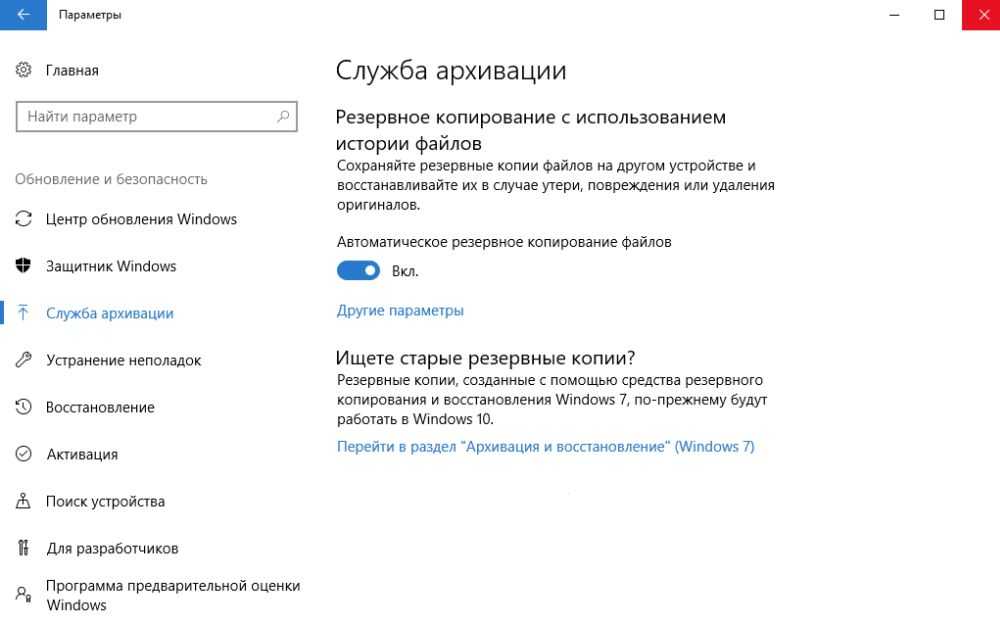Turn off automatic file backup toggle
The width and height of the screenshot is (1000, 624).
tap(359, 271)
